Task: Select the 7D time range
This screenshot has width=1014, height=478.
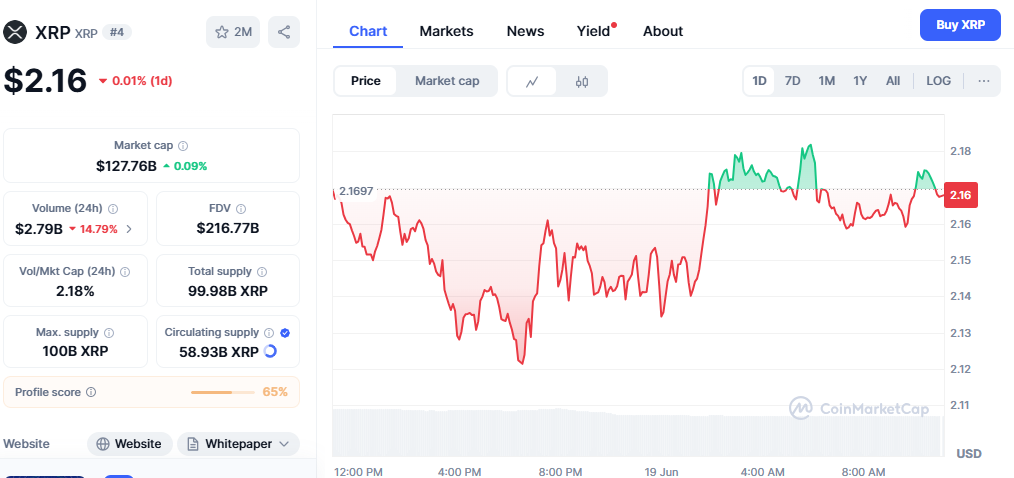Action: pyautogui.click(x=792, y=81)
